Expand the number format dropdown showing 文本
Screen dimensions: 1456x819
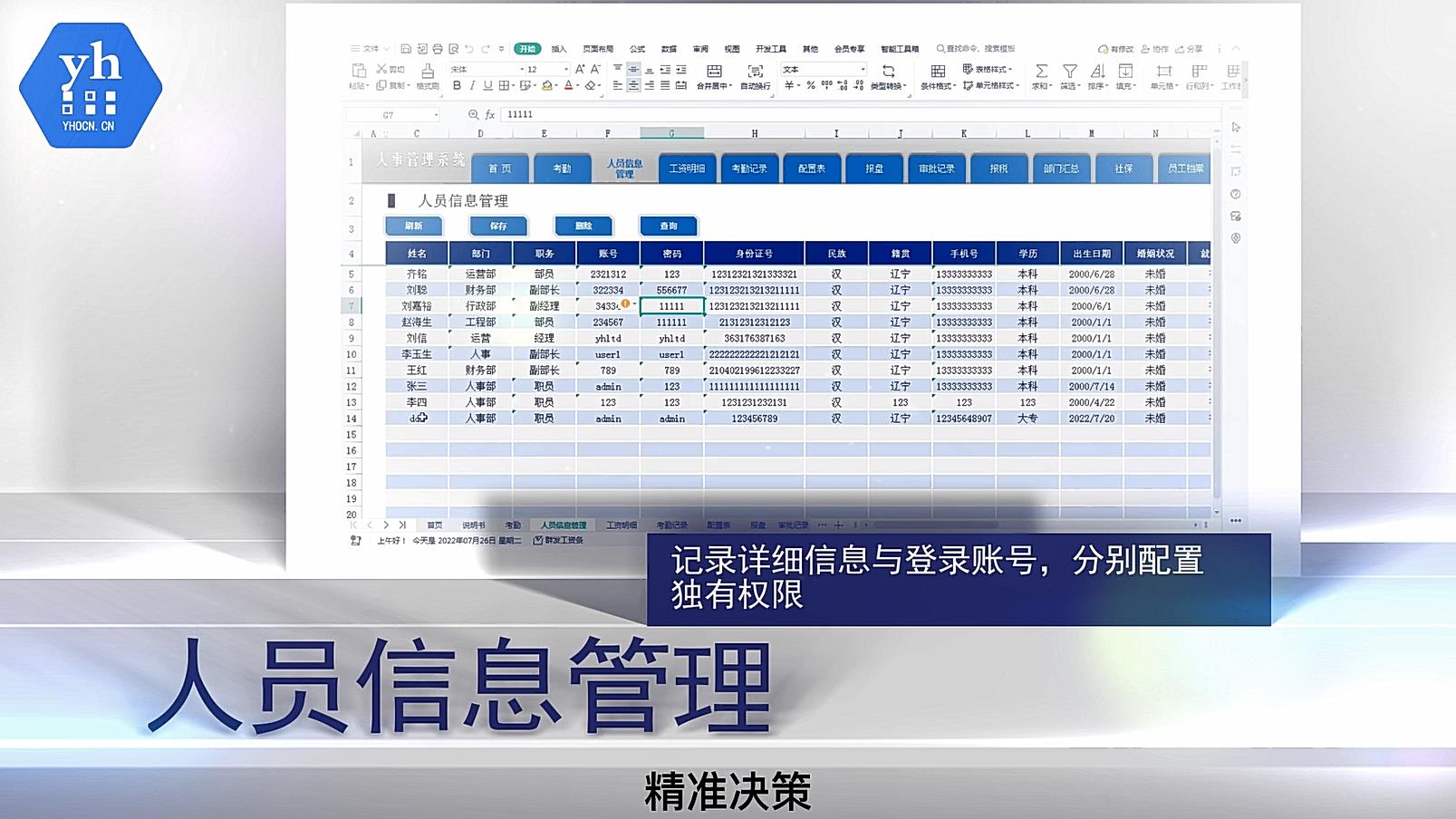click(863, 70)
